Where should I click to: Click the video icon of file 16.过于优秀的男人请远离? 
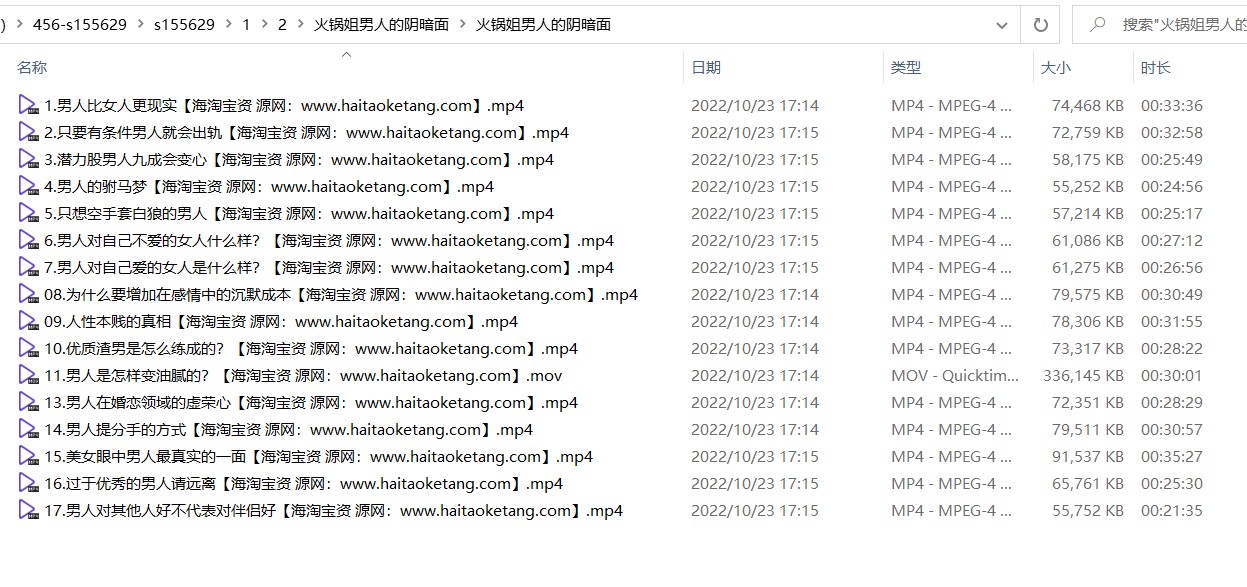[x=28, y=483]
